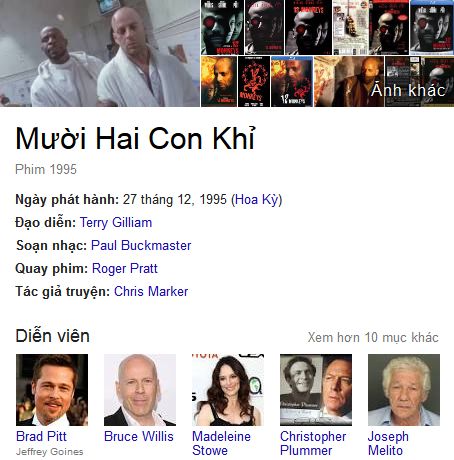Select the Christopher Plummer name link
This screenshot has width=454, height=460.
[x=313, y=443]
